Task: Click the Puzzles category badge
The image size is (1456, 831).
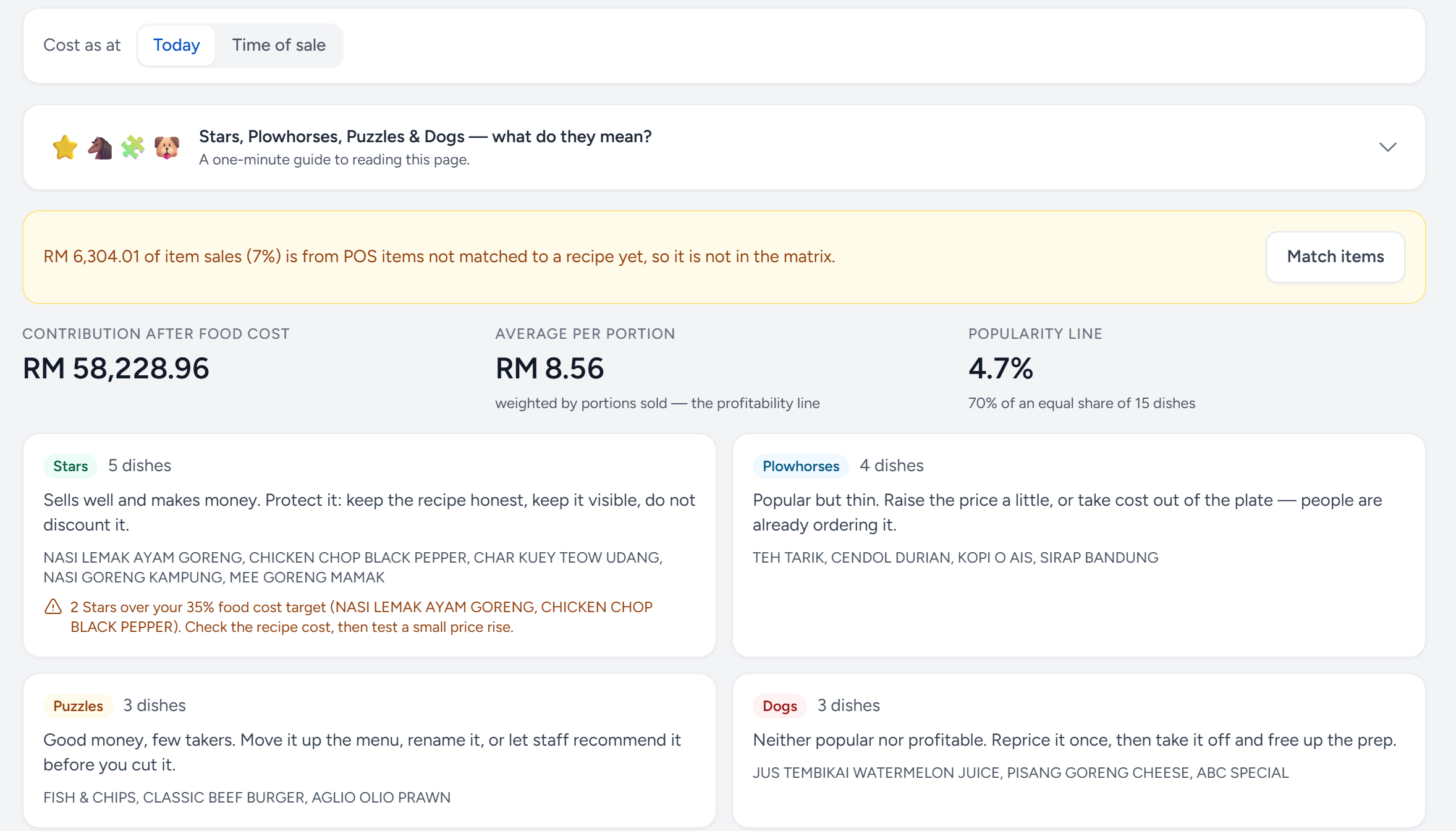Action: 78,705
